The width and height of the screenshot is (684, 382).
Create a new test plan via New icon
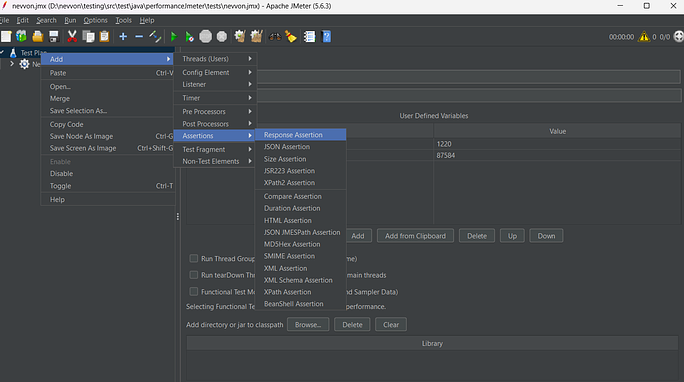pyautogui.click(x=6, y=37)
